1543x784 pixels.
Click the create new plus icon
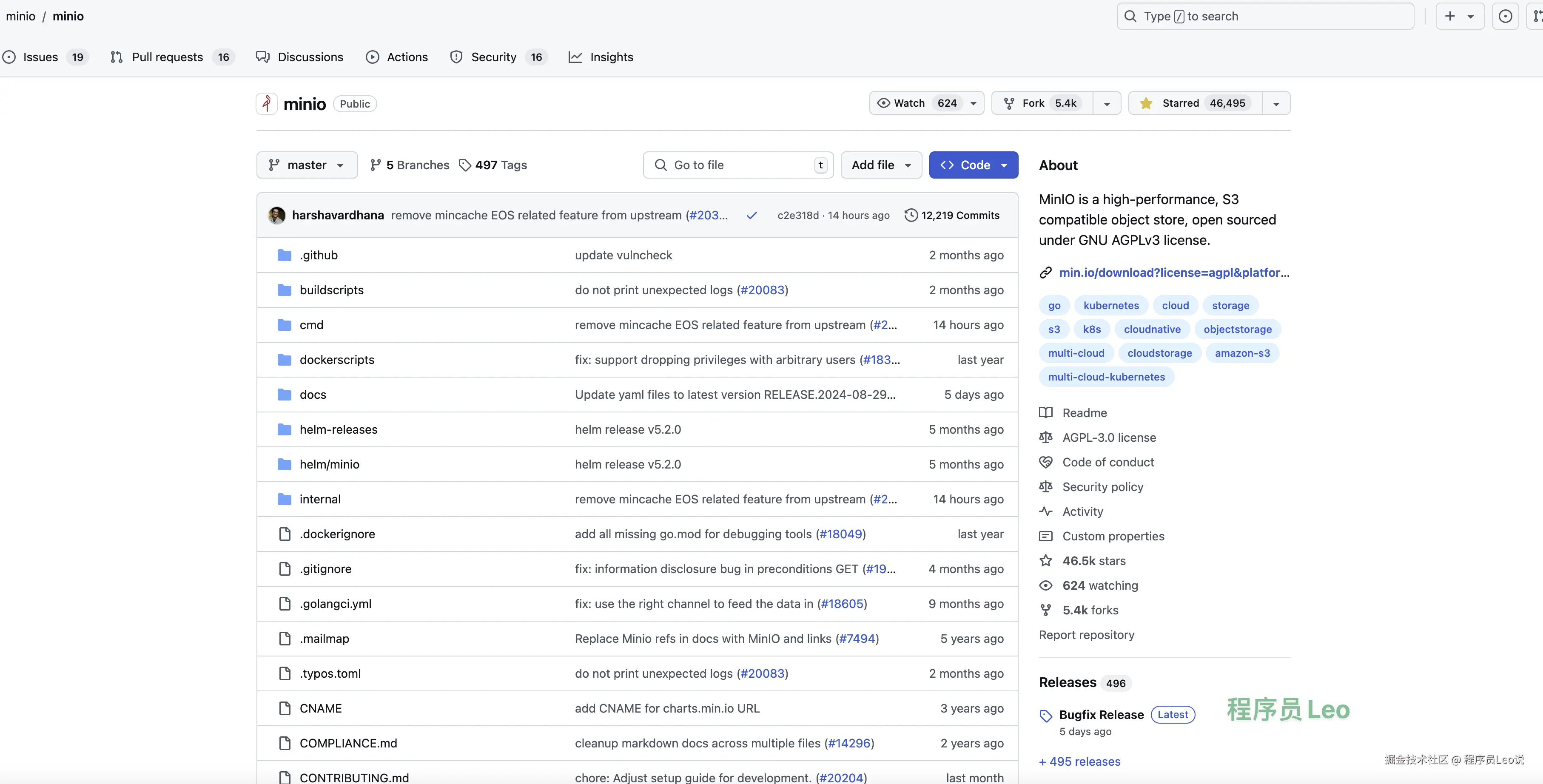click(x=1449, y=16)
